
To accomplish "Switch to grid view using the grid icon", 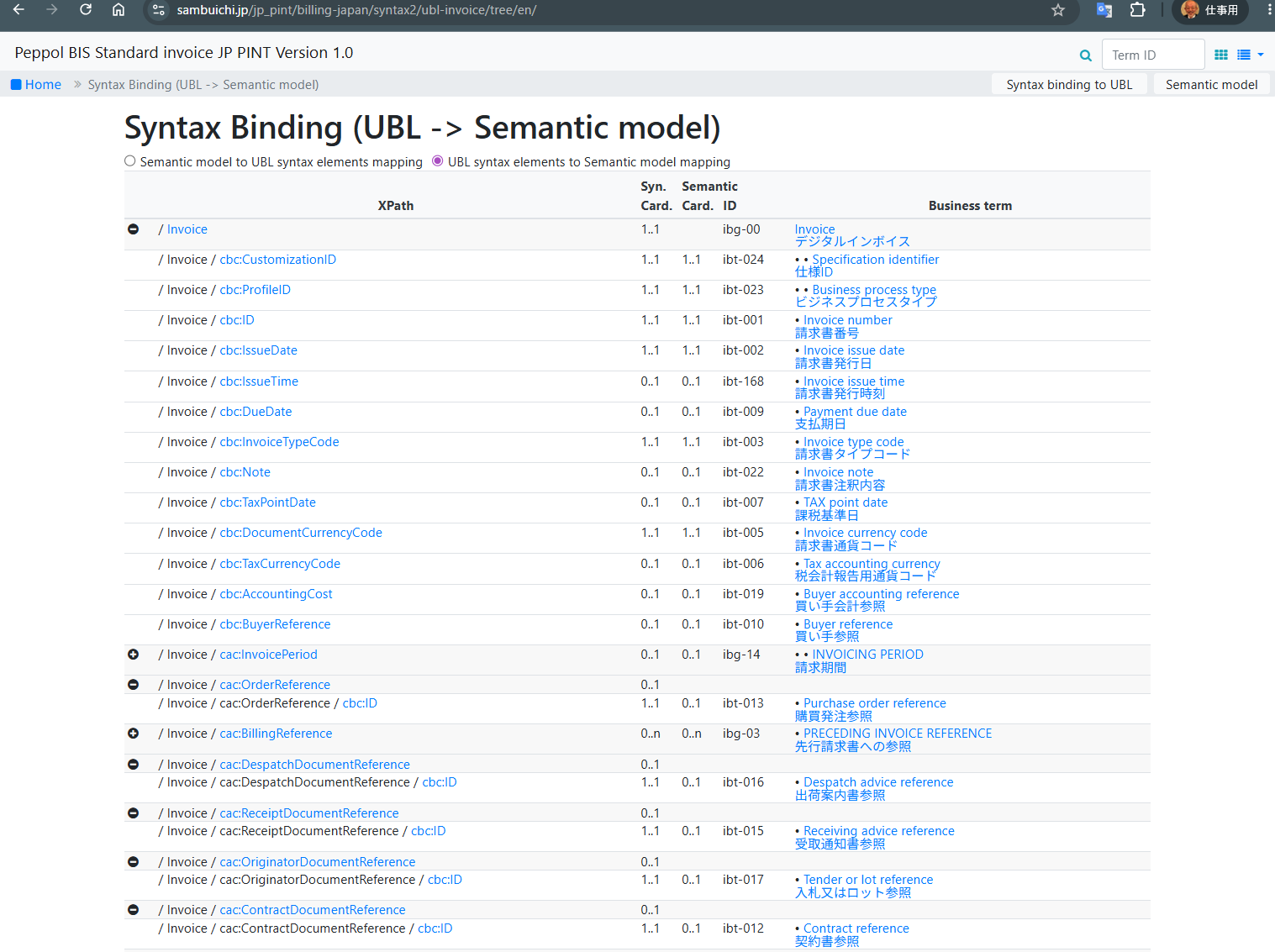I will click(1221, 55).
